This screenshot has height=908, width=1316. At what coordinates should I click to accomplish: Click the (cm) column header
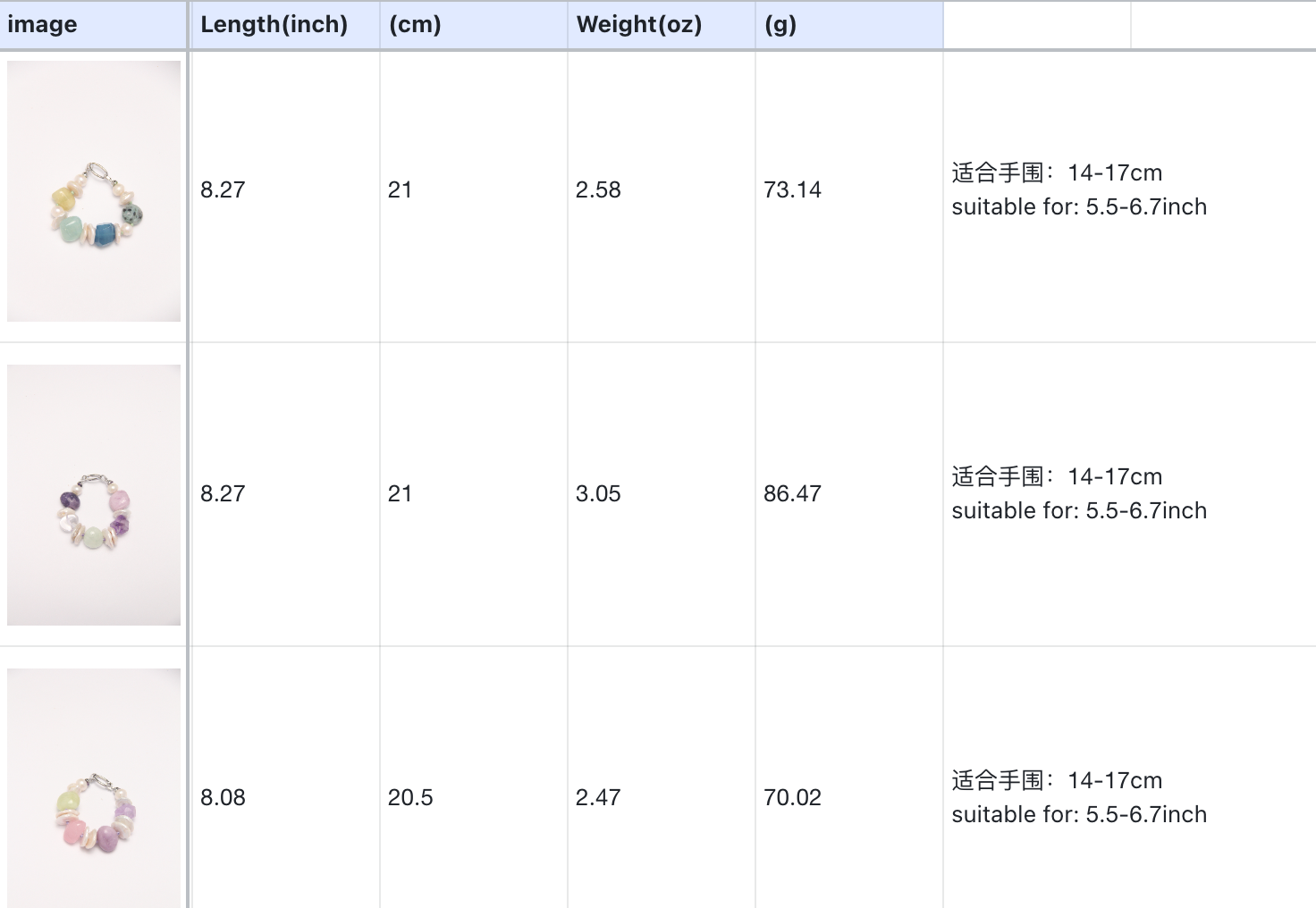(x=415, y=25)
